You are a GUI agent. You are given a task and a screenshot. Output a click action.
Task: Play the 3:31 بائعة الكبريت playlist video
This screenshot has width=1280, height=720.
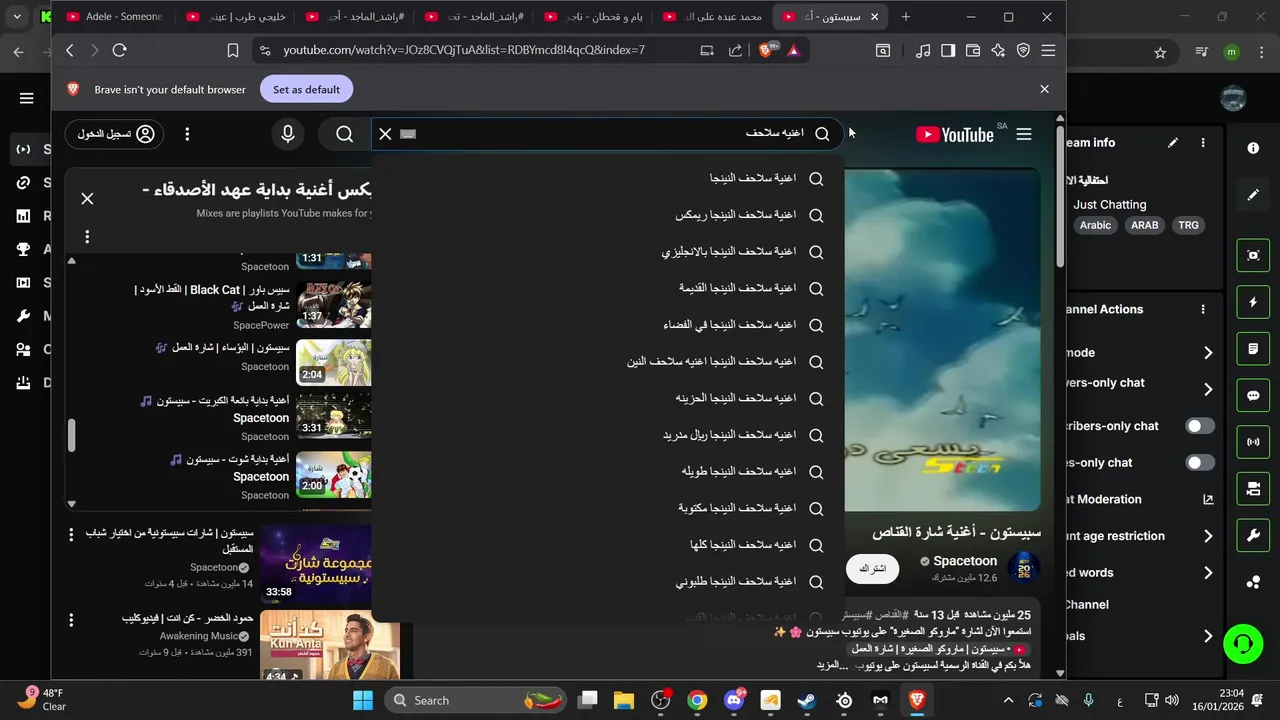tap(334, 416)
